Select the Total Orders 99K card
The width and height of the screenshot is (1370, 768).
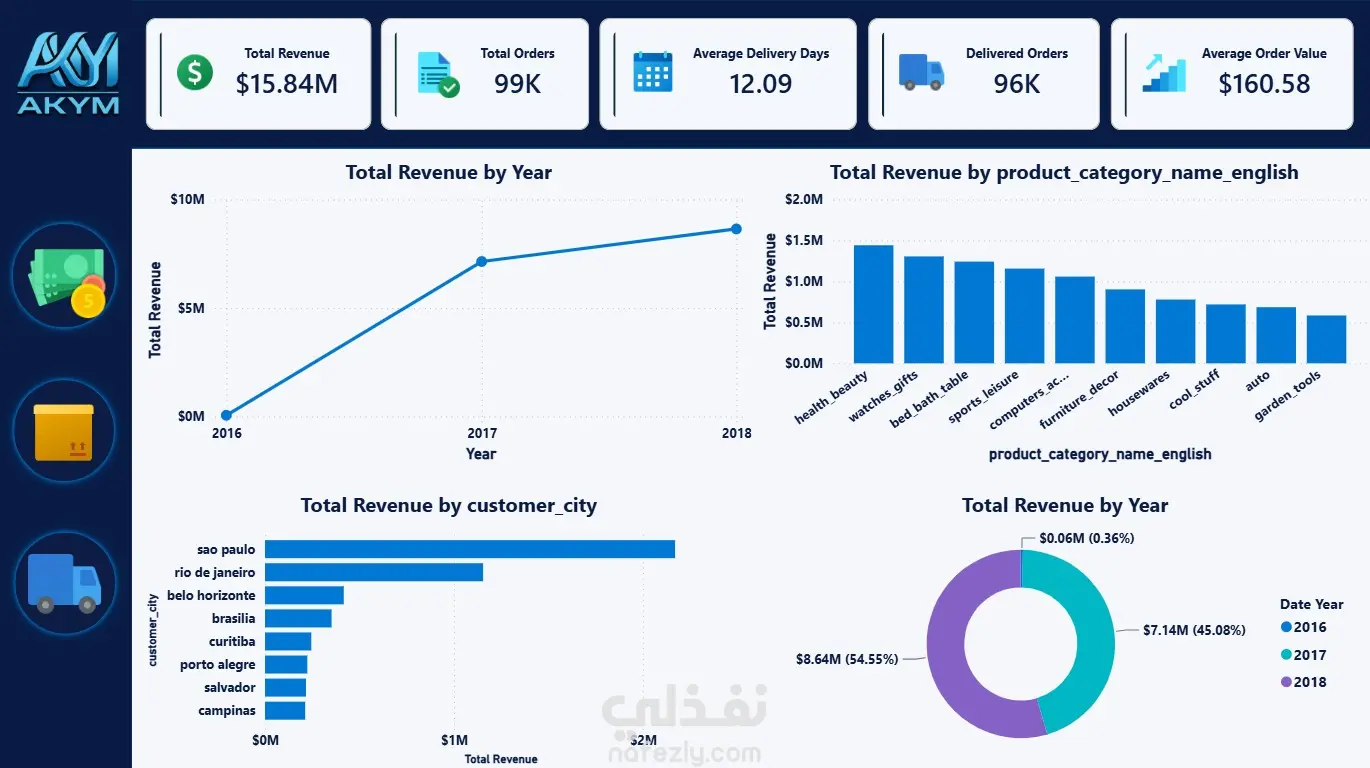pyautogui.click(x=485, y=74)
